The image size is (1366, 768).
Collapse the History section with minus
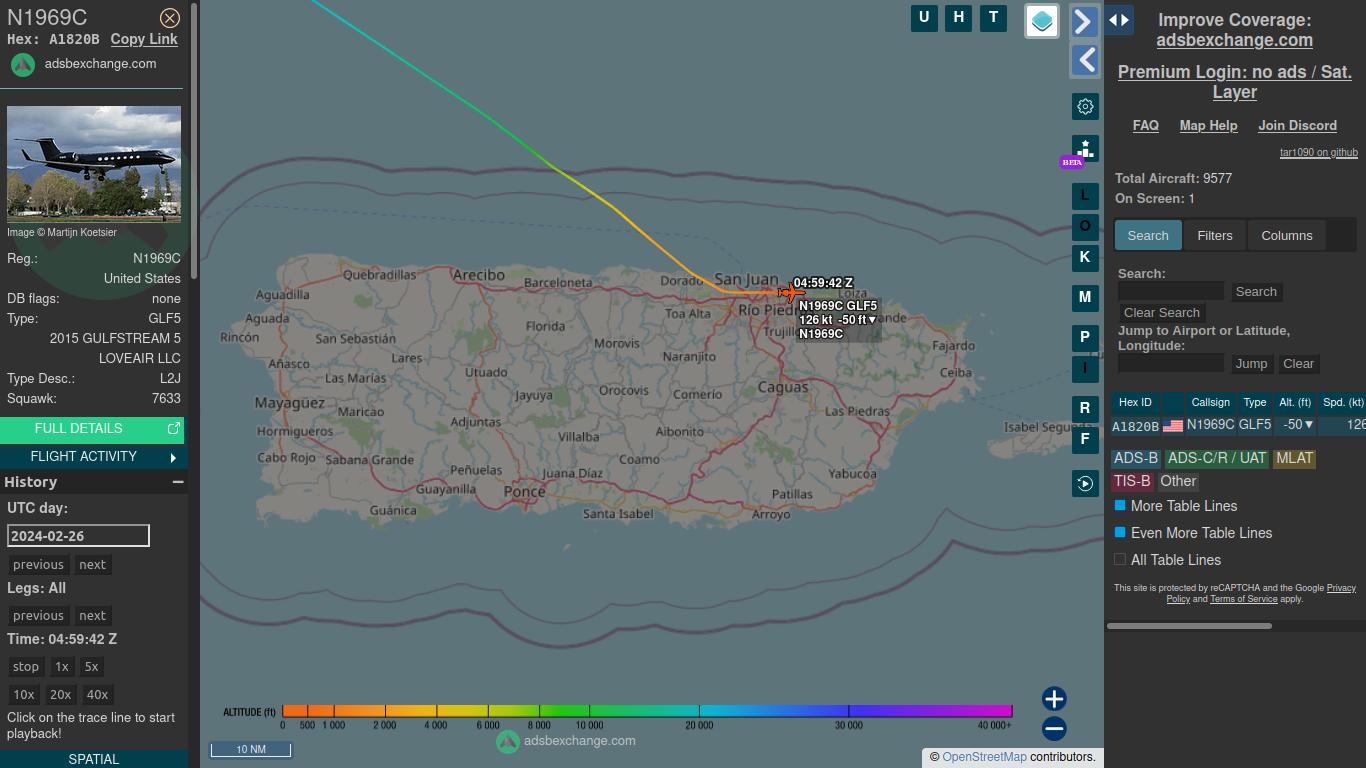[178, 482]
